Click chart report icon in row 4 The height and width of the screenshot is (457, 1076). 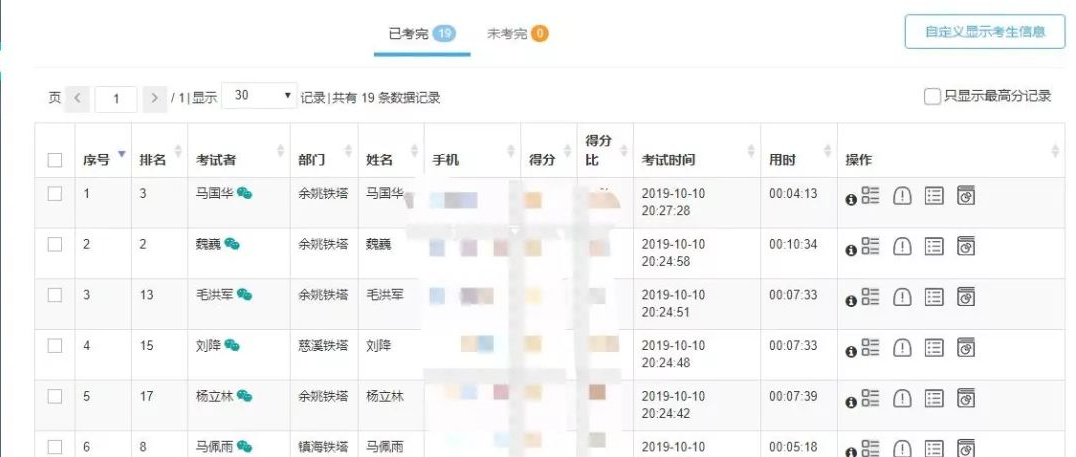coord(966,347)
